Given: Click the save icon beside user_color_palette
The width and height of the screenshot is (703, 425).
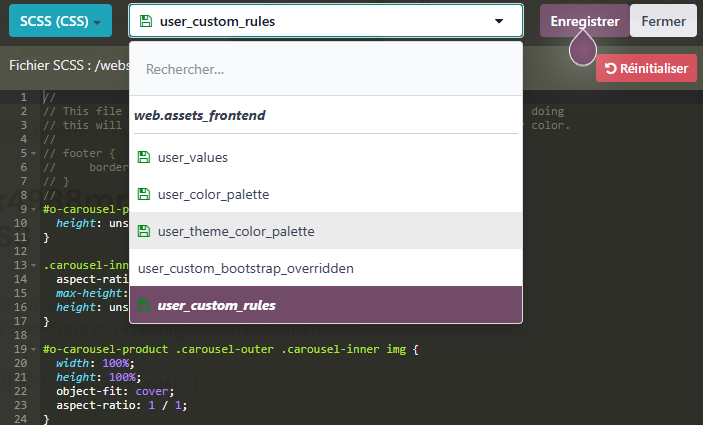Looking at the screenshot, I should pyautogui.click(x=143, y=194).
